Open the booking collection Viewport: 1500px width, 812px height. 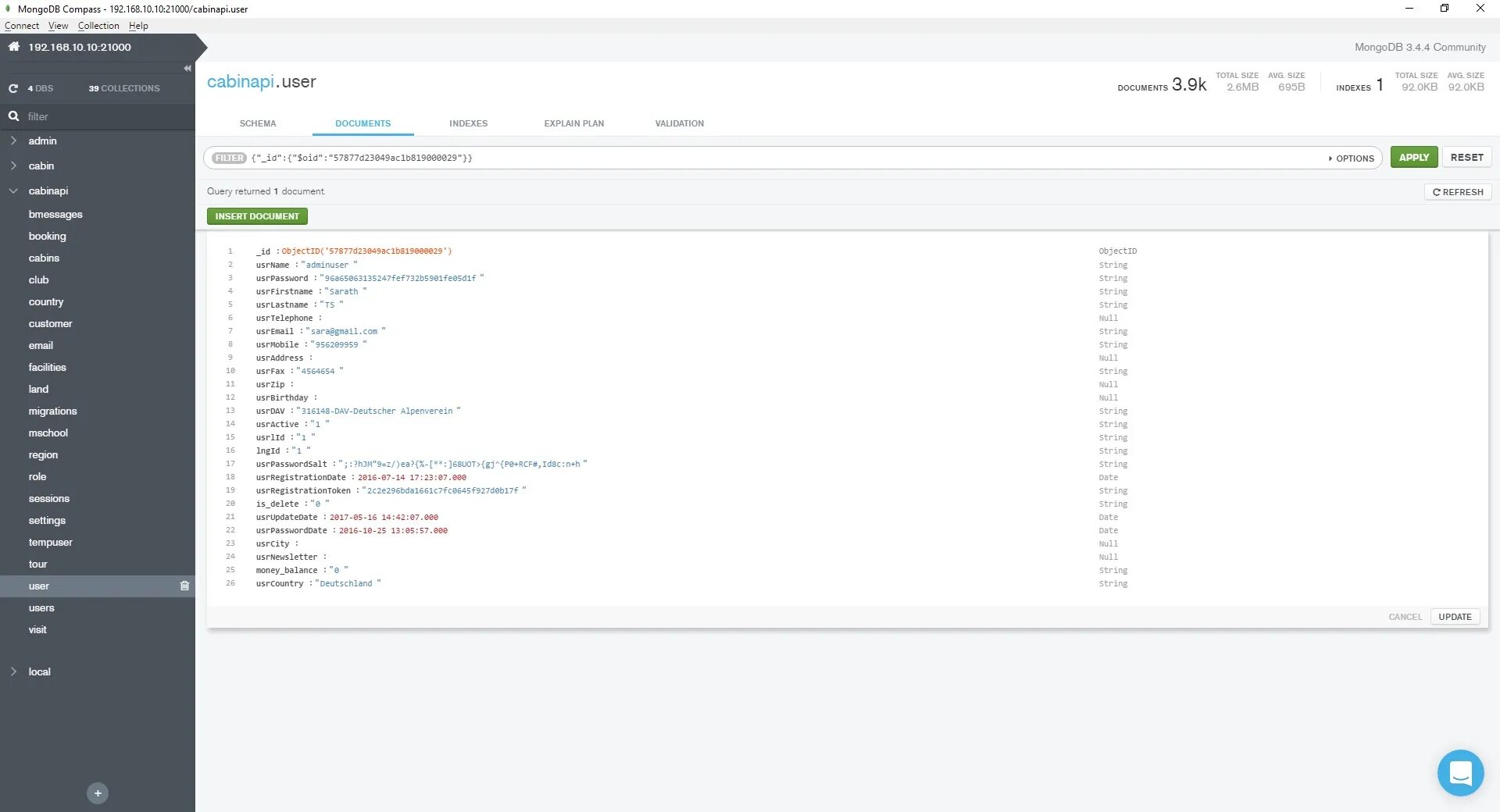(x=48, y=236)
